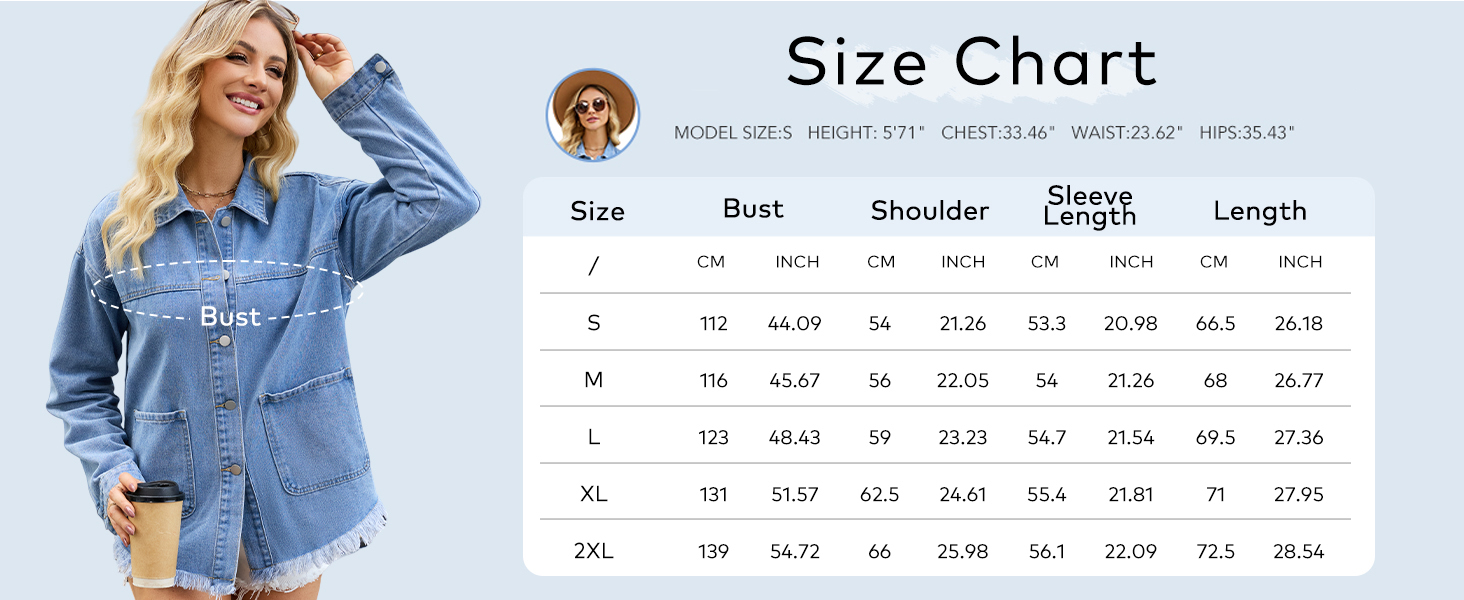
Task: Select the Sleeve Length column header
Action: click(x=1089, y=206)
